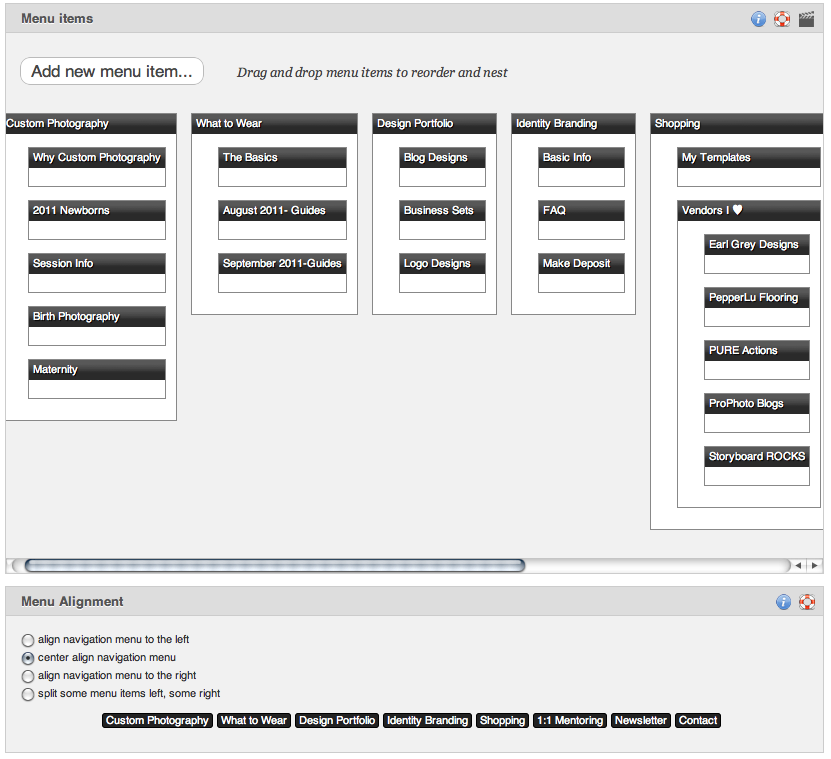This screenshot has width=831, height=759.
Task: Click Newsletter in the preview bar
Action: (641, 720)
